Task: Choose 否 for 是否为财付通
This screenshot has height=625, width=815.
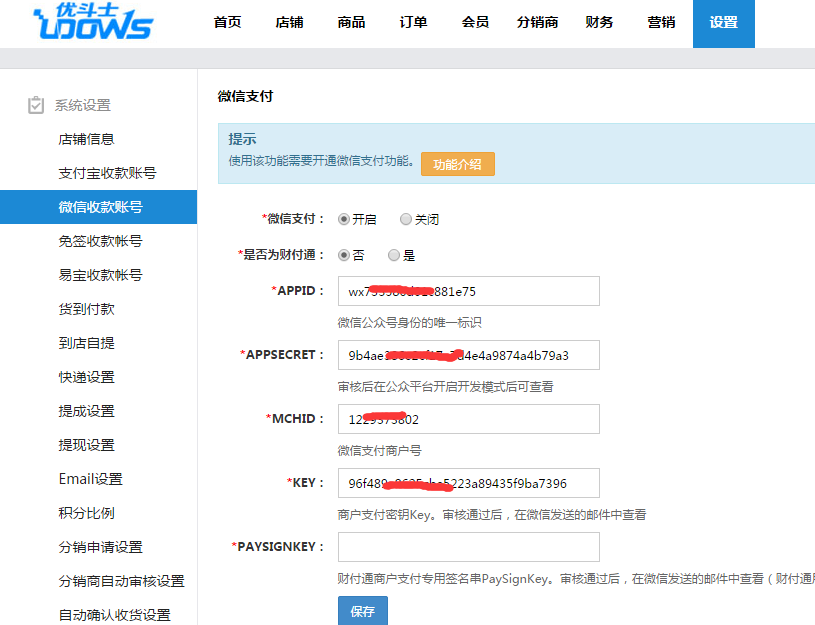Action: [x=344, y=255]
